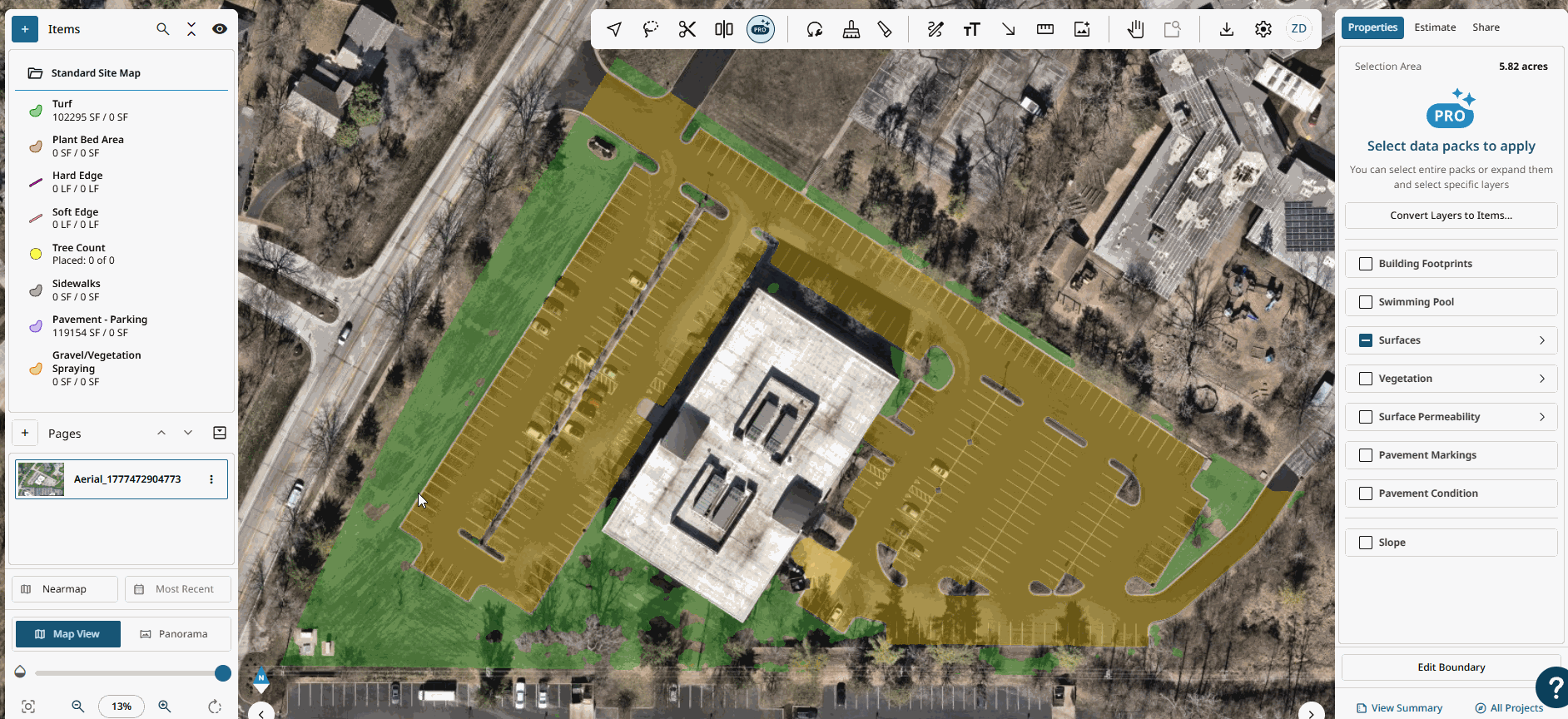Viewport: 1568px width, 719px height.
Task: Expand the Surfaces data pack chevron
Action: 1542,340
